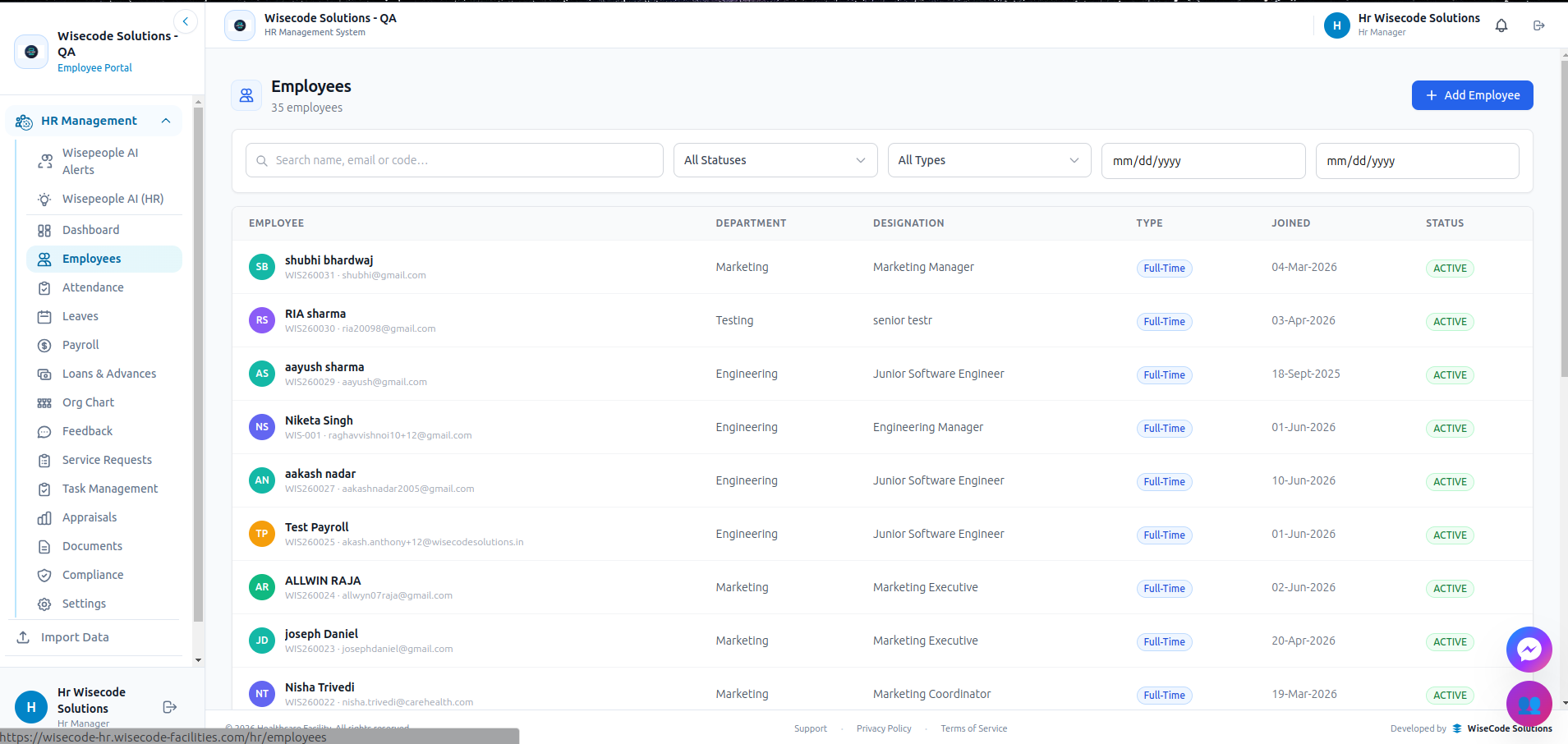This screenshot has height=744, width=1568.
Task: Click the Wisecode logo in top header
Action: [x=240, y=25]
